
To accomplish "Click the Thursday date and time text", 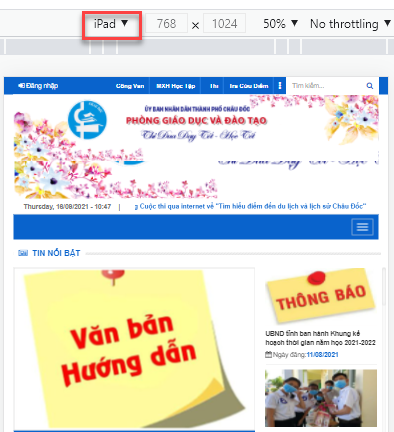I will pos(67,207).
